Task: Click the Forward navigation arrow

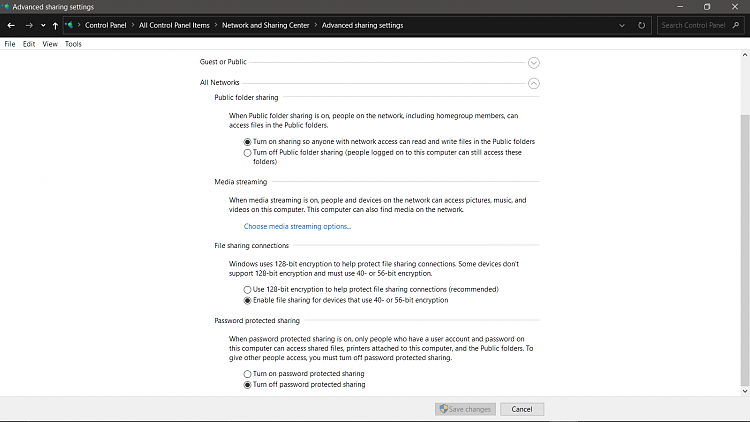Action: (x=29, y=25)
